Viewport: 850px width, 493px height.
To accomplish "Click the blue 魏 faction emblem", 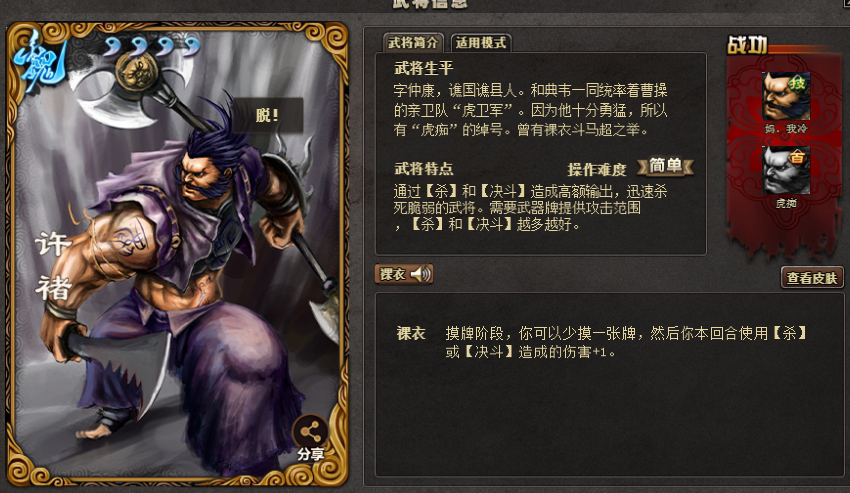I will pos(41,62).
